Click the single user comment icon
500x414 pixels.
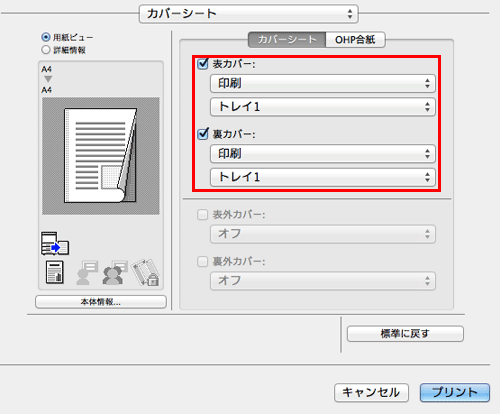point(87,272)
